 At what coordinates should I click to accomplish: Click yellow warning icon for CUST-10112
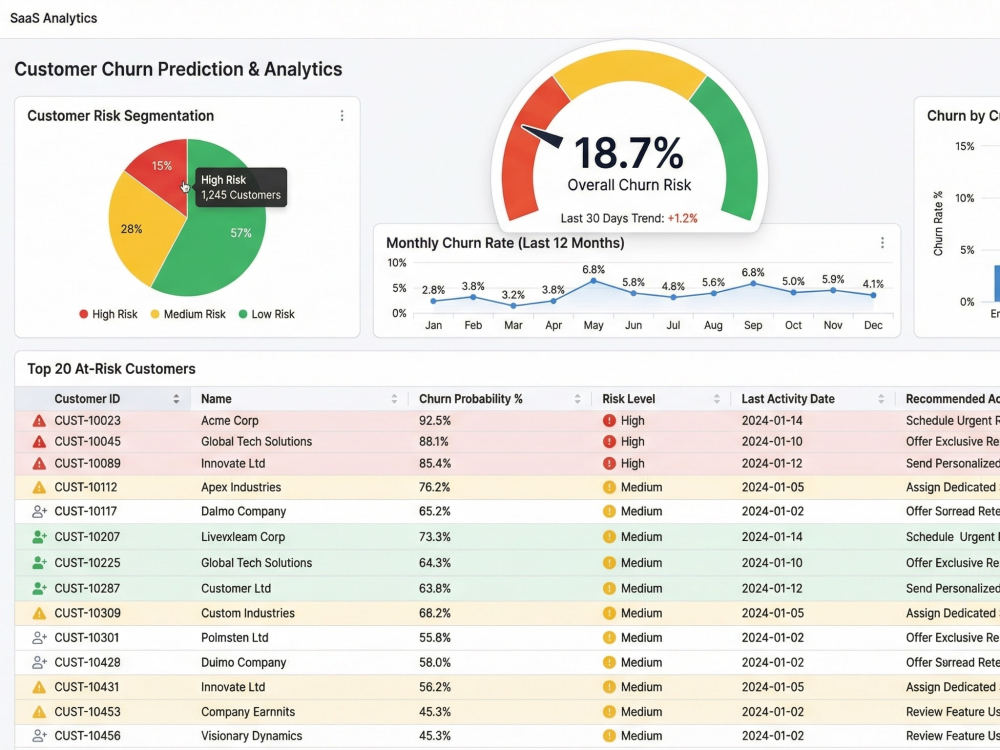[x=39, y=487]
